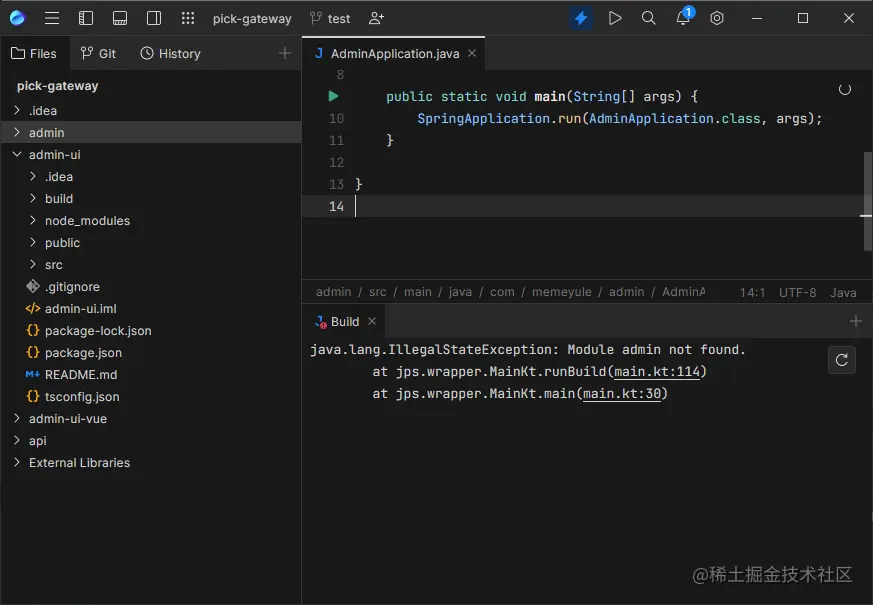The image size is (873, 605).
Task: Open the search magnifier
Action: click(649, 18)
